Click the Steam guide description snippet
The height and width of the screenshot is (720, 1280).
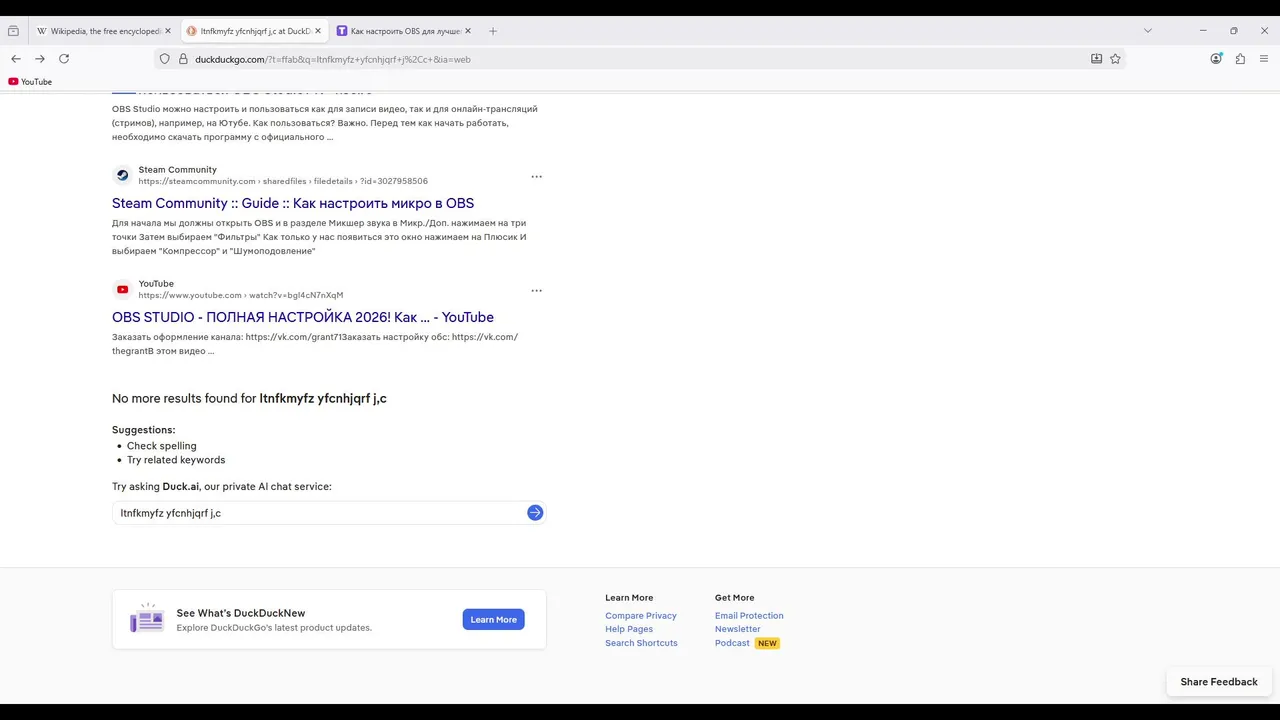pyautogui.click(x=320, y=237)
